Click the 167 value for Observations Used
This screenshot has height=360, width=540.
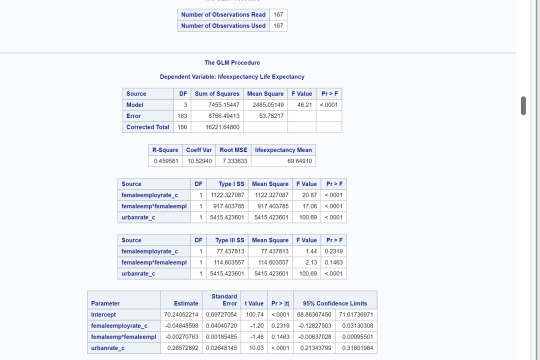[x=278, y=26]
